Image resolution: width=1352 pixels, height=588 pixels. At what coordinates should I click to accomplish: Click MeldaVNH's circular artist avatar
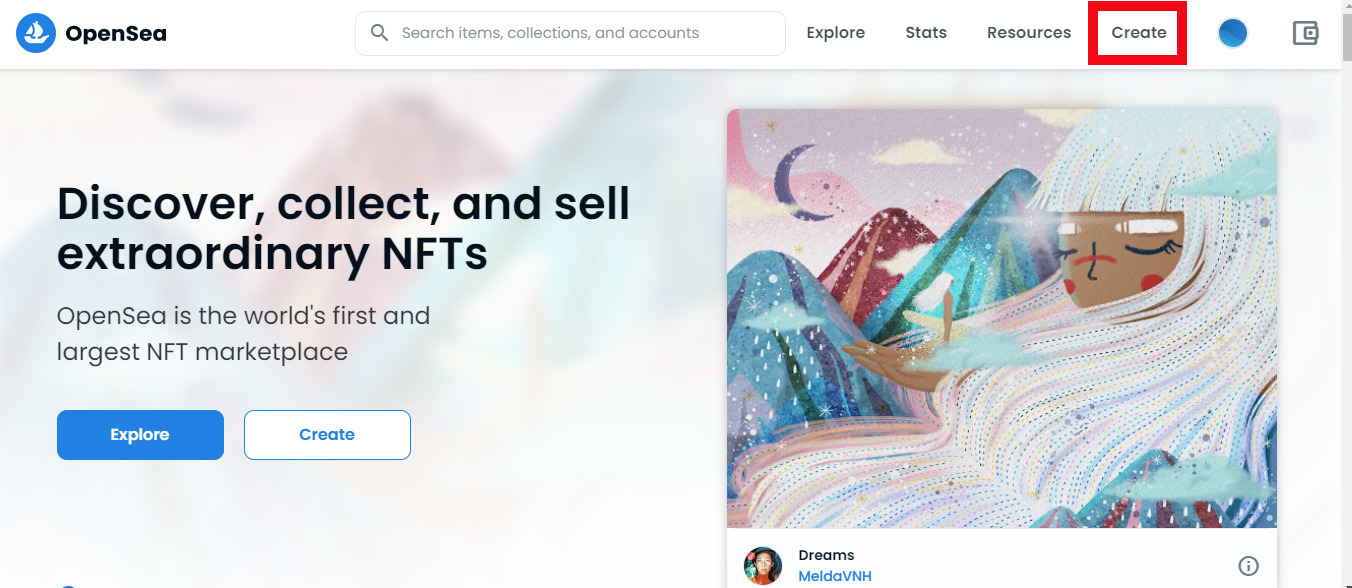coord(763,566)
